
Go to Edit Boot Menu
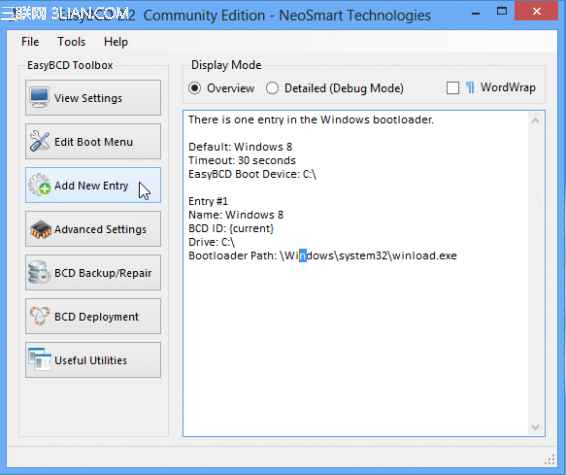pyautogui.click(x=93, y=141)
